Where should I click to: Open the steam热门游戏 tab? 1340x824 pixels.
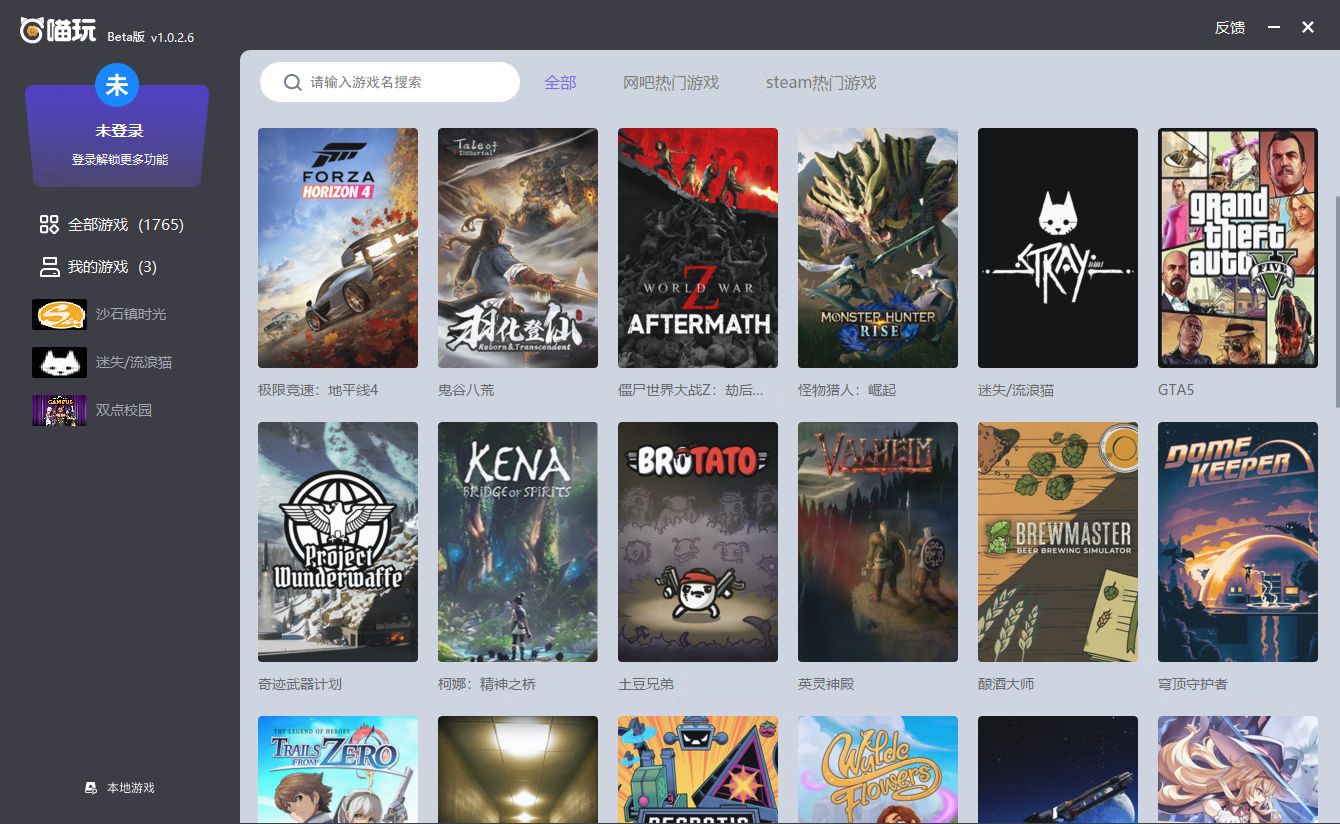click(x=821, y=83)
